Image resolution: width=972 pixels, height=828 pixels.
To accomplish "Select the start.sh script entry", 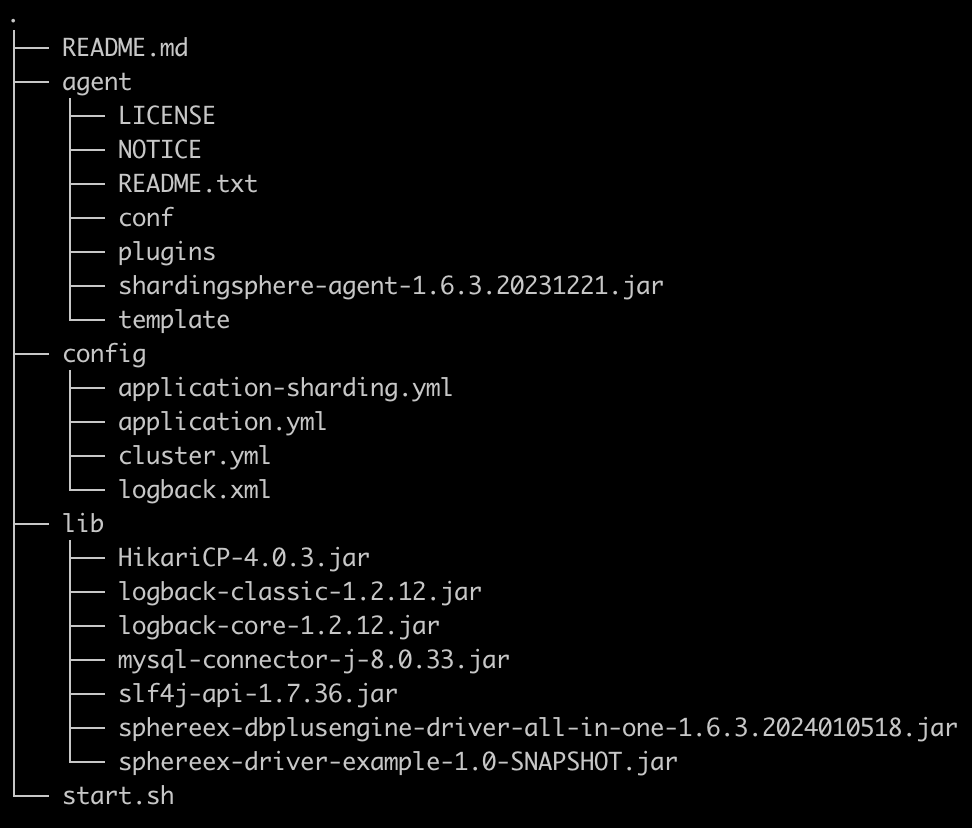I will pyautogui.click(x=118, y=795).
